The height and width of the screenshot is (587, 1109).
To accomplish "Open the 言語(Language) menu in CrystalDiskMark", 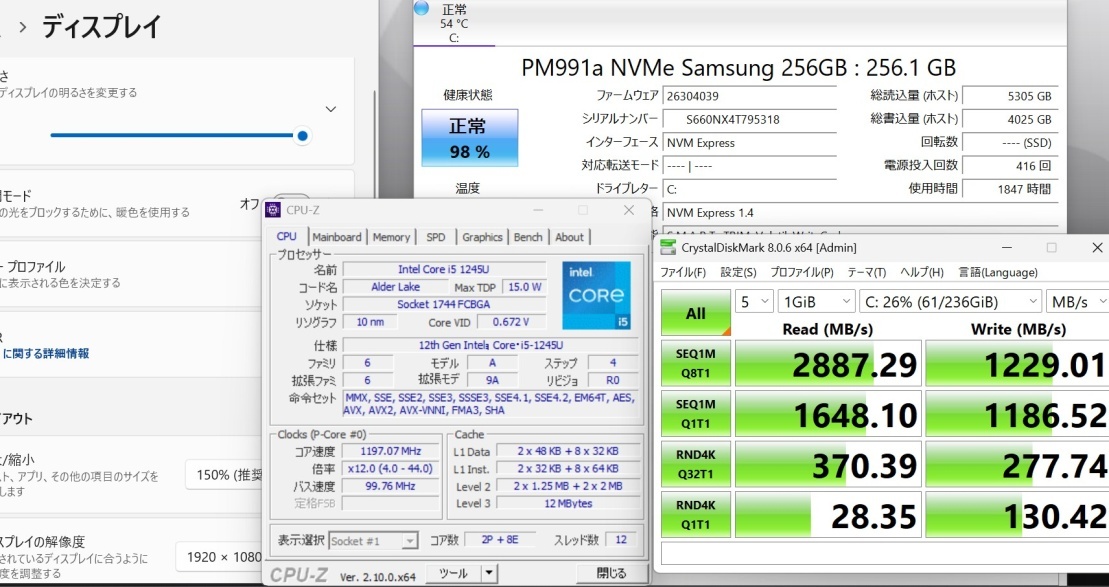I will pos(998,272).
